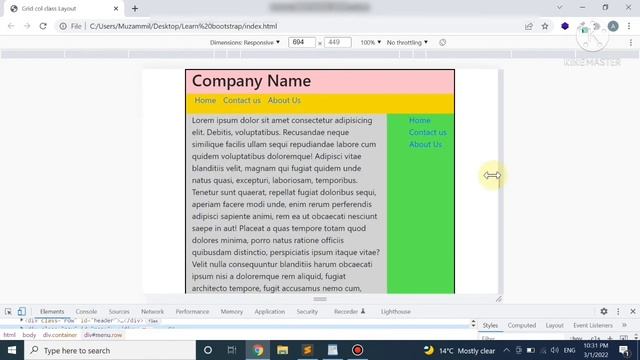640x360 pixels.
Task: Select div.container in the breadcrumb
Action: pos(60,335)
